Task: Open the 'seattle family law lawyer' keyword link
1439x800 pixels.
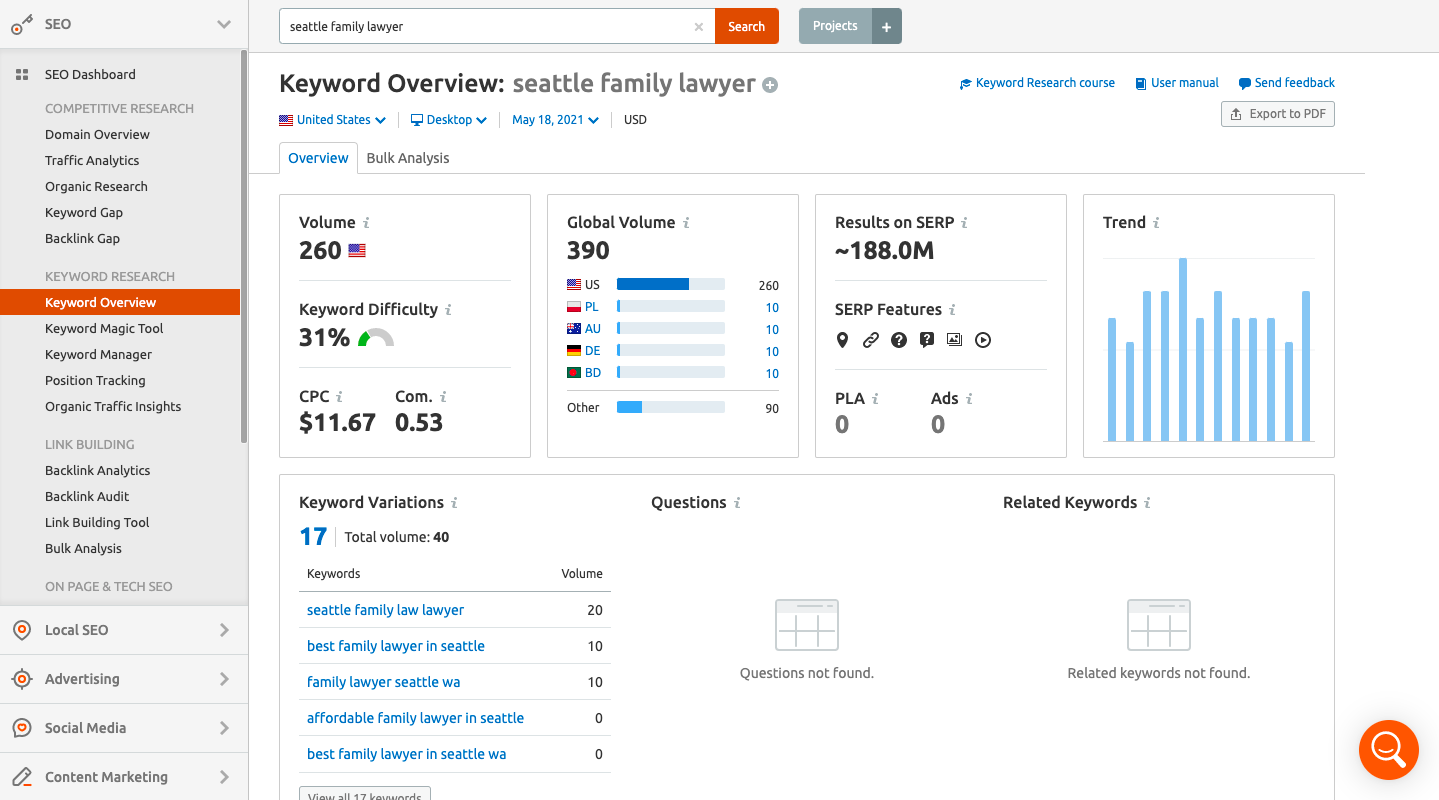Action: [x=385, y=610]
